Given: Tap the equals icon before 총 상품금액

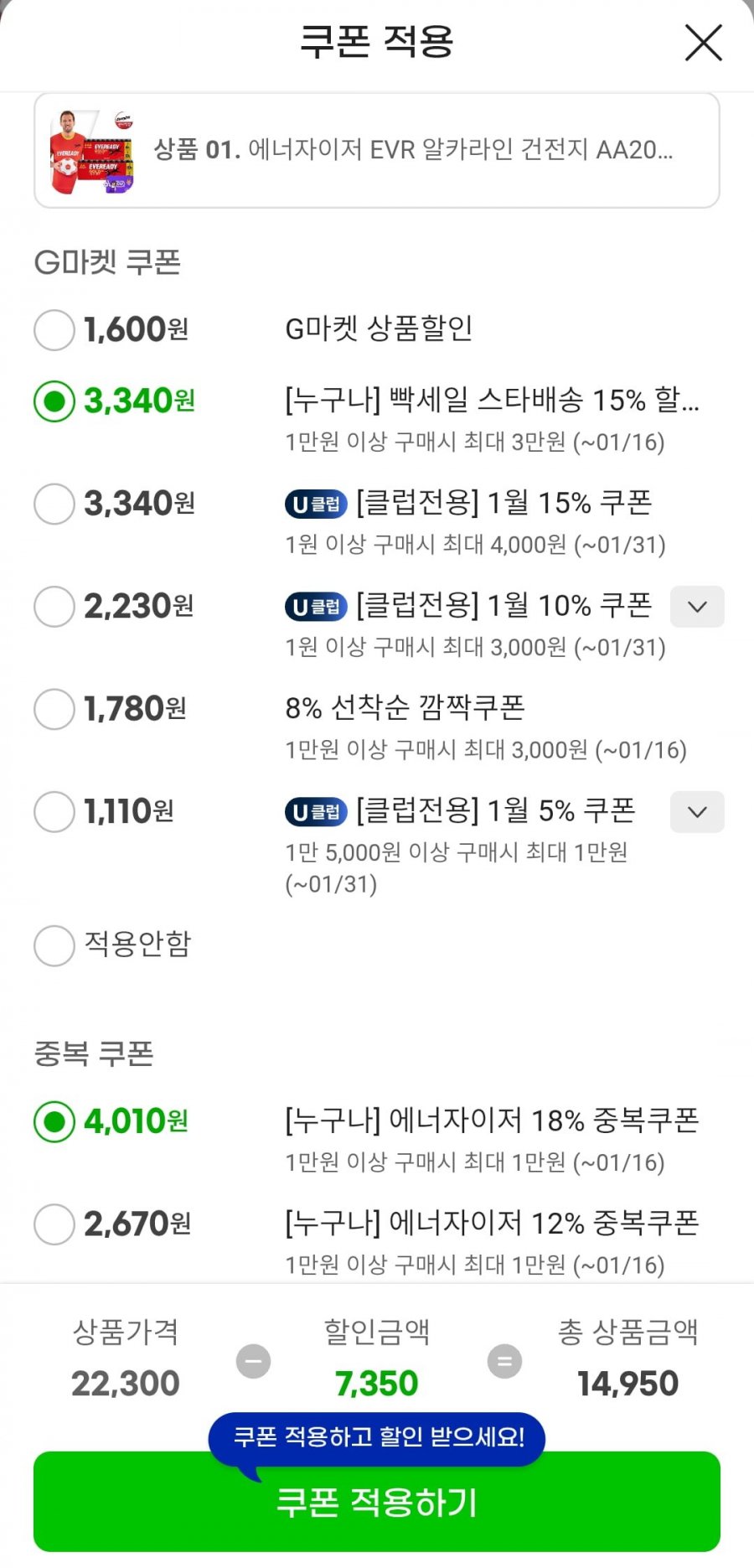Looking at the screenshot, I should coord(504,1360).
